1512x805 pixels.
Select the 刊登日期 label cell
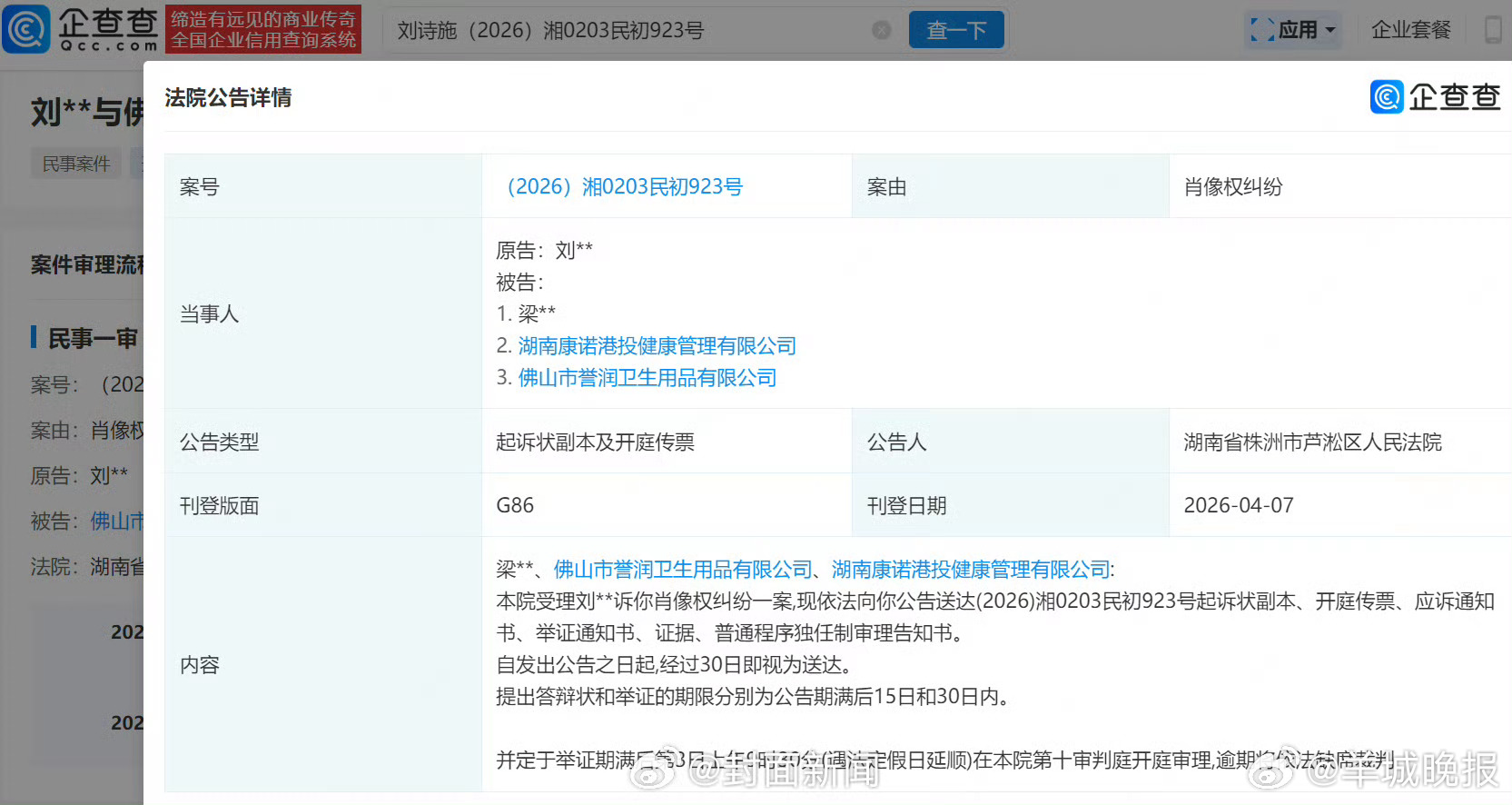(1010, 505)
